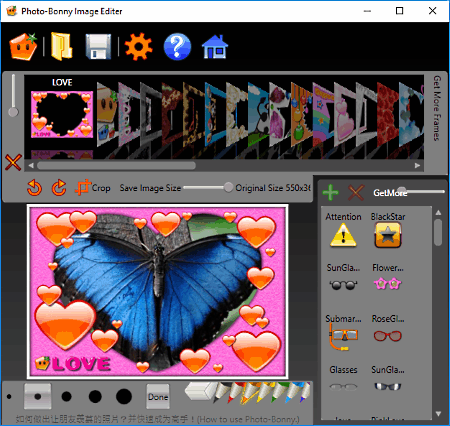Click the Photo-Bonny orange mascot icon
The width and height of the screenshot is (450, 426).
click(x=23, y=47)
